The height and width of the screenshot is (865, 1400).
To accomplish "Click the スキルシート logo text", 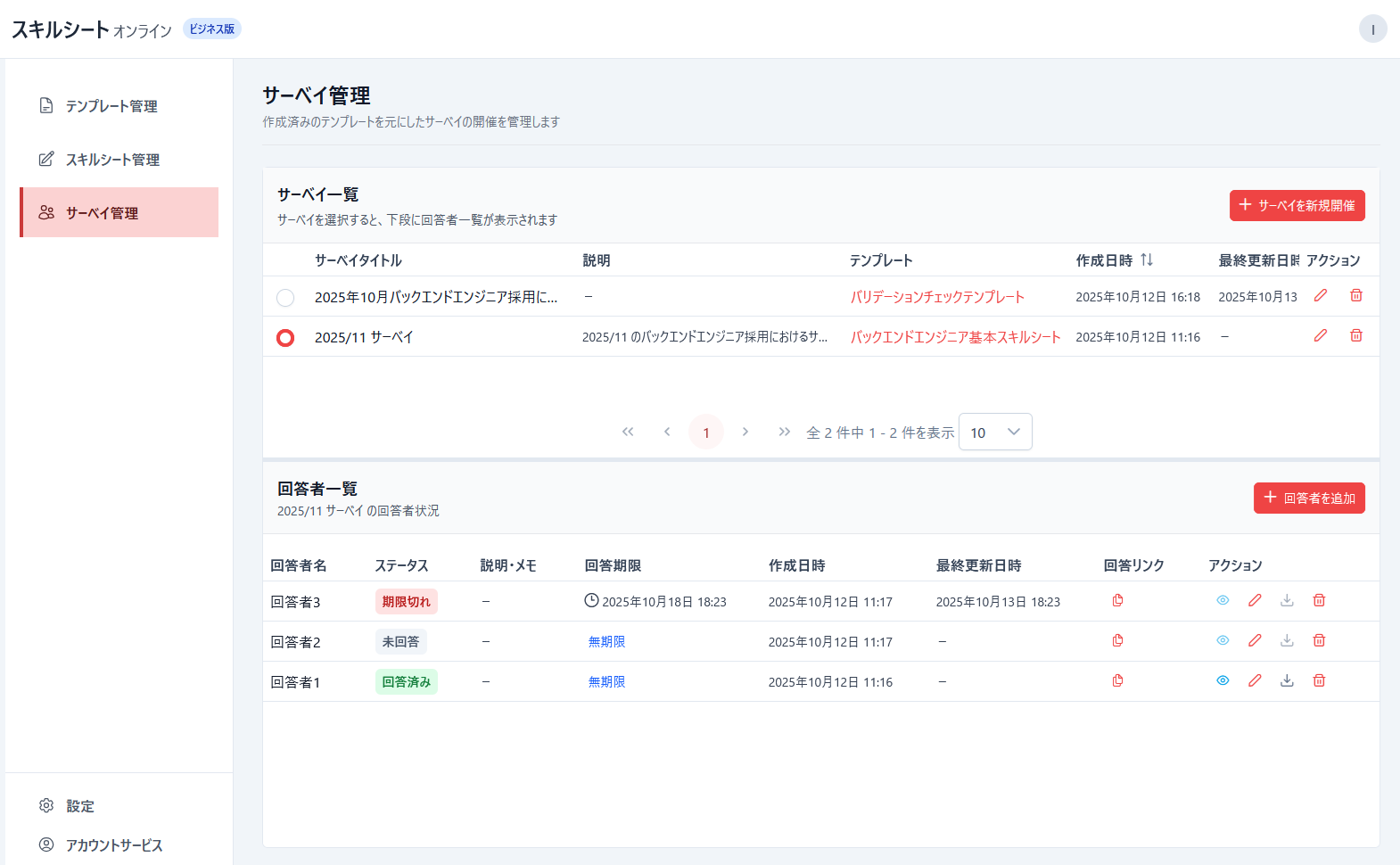I will 61,29.
